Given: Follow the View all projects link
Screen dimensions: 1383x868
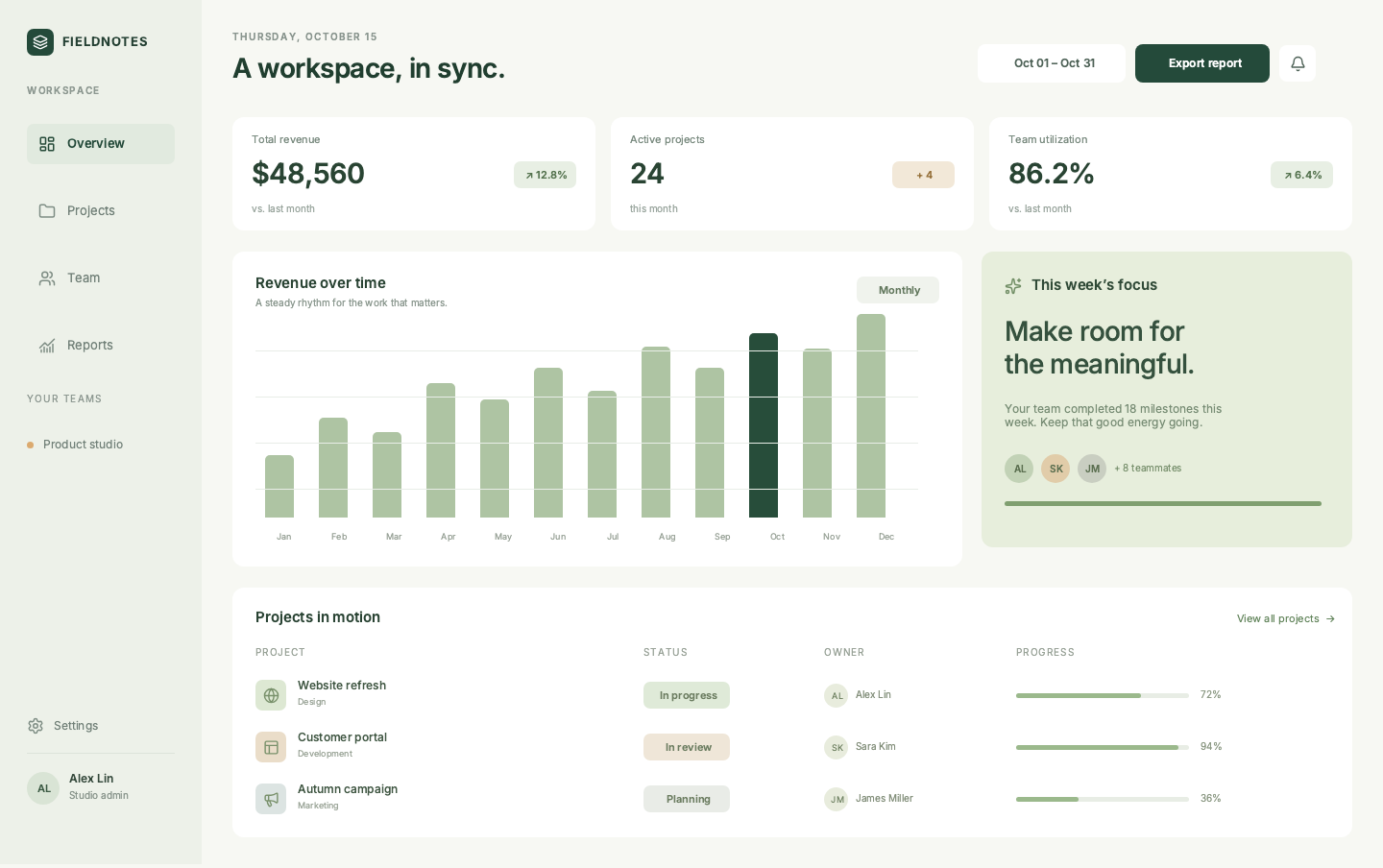Looking at the screenshot, I should tap(1286, 618).
